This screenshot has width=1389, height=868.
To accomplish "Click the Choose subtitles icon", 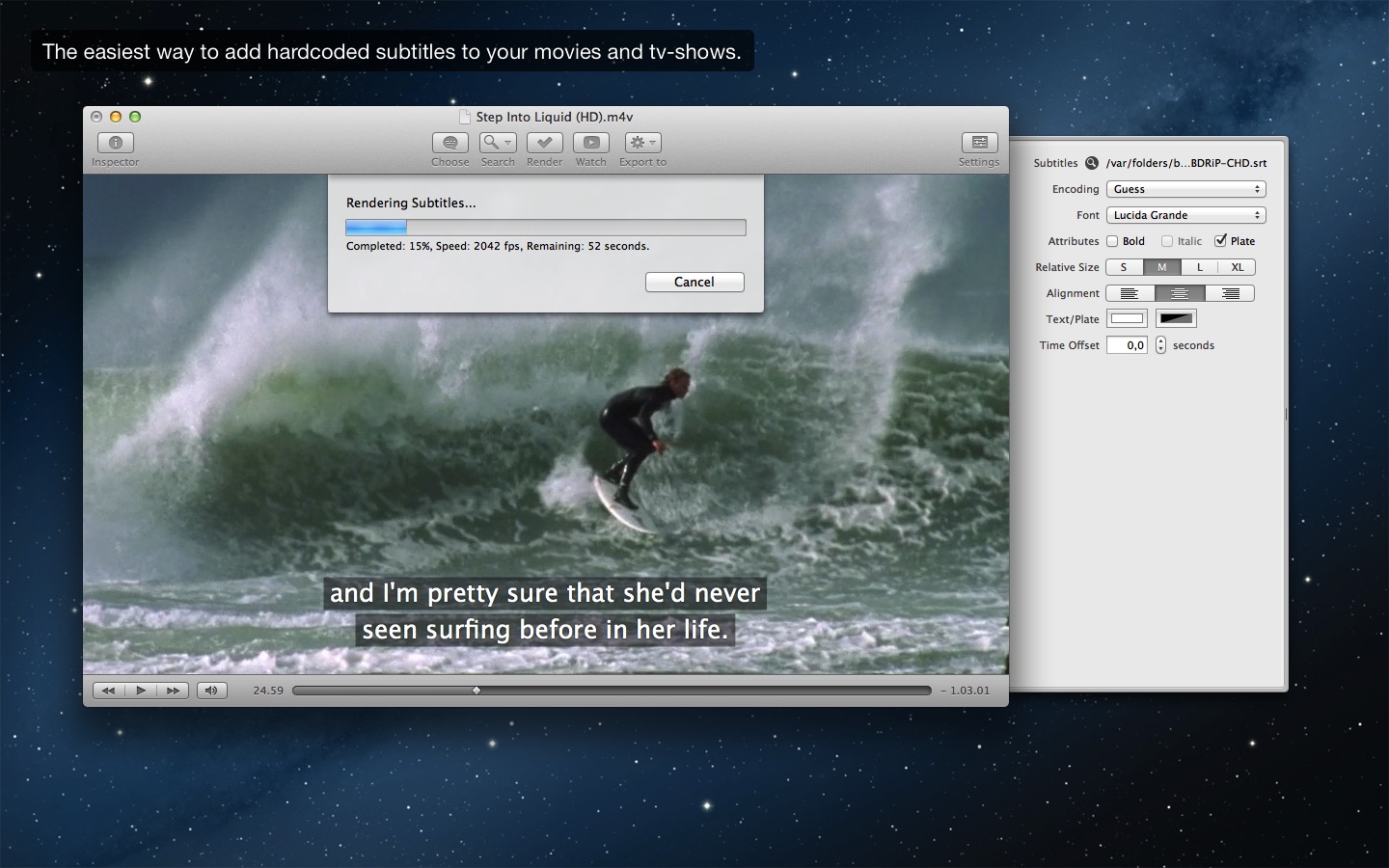I will pos(449,143).
